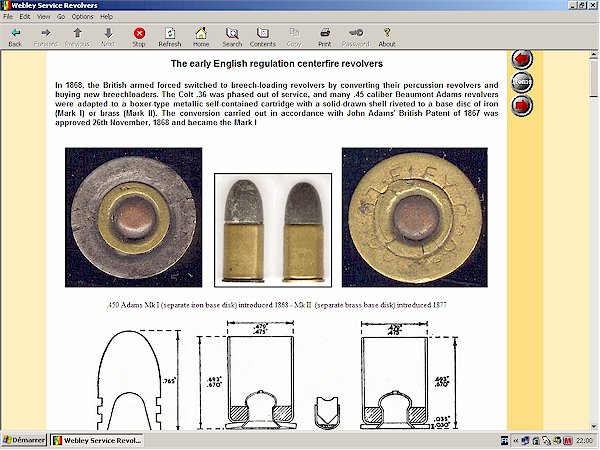The width and height of the screenshot is (600, 450).
Task: Open the Help menu
Action: point(106,16)
